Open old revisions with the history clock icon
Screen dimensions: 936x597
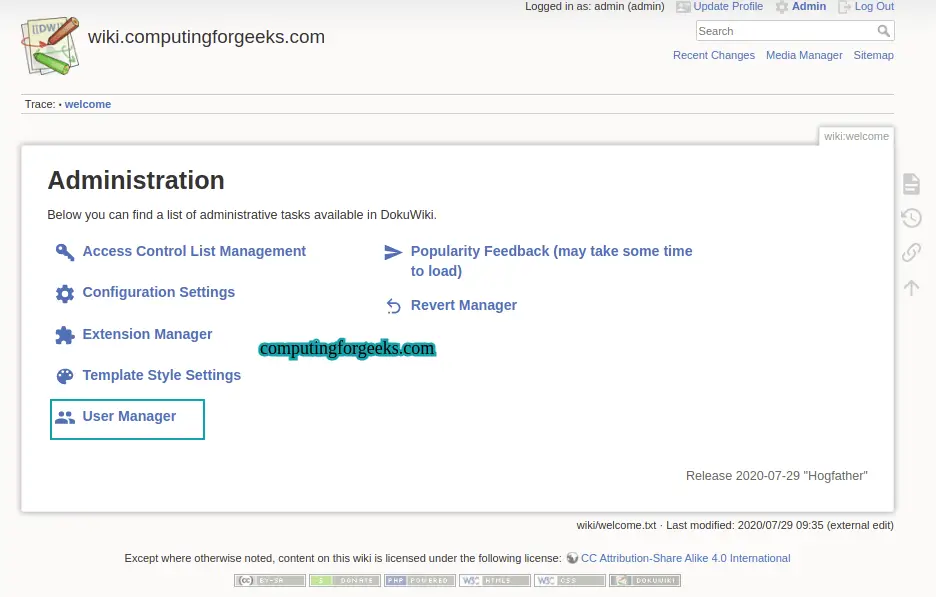tap(911, 218)
